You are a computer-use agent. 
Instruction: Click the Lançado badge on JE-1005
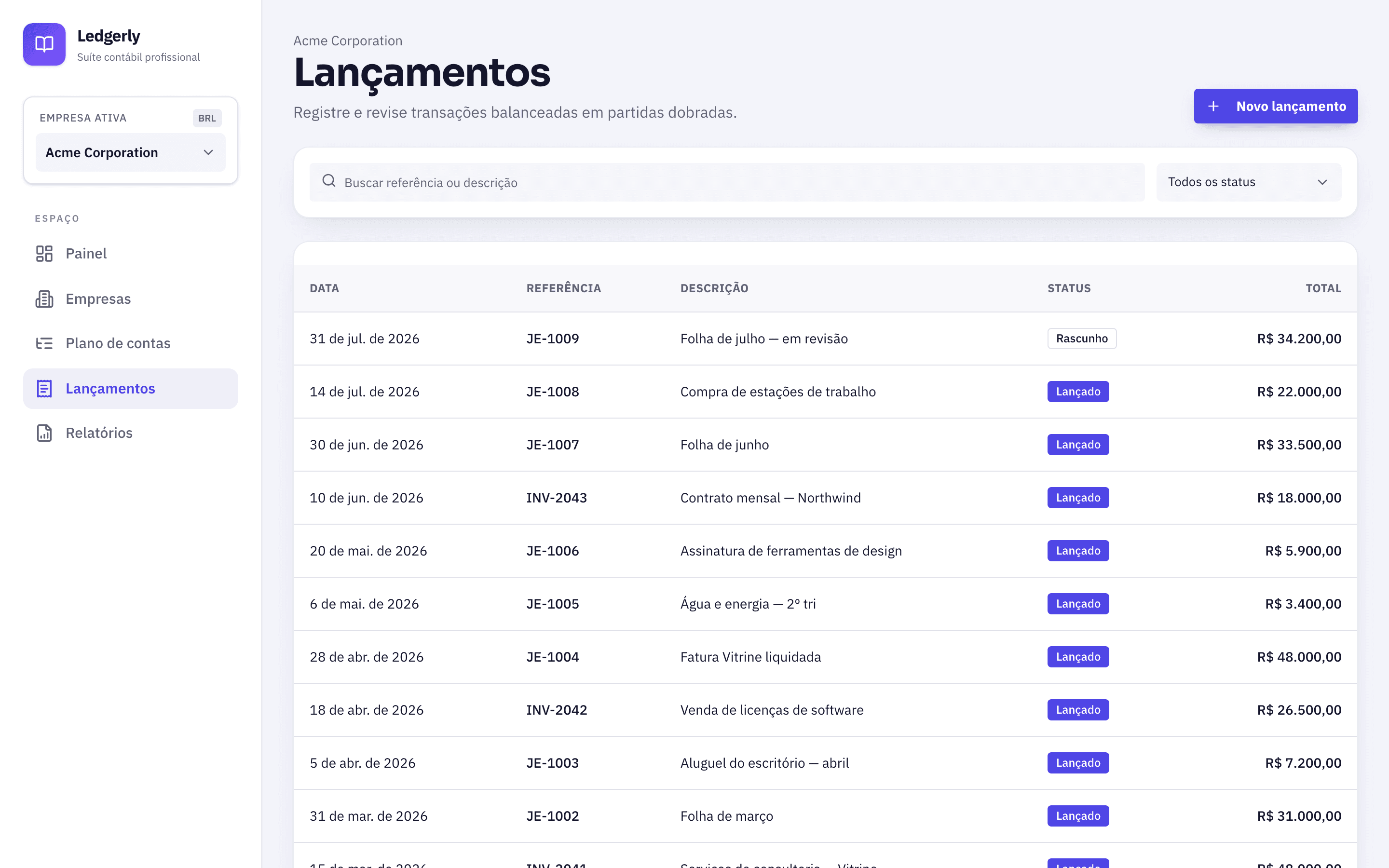1078,604
